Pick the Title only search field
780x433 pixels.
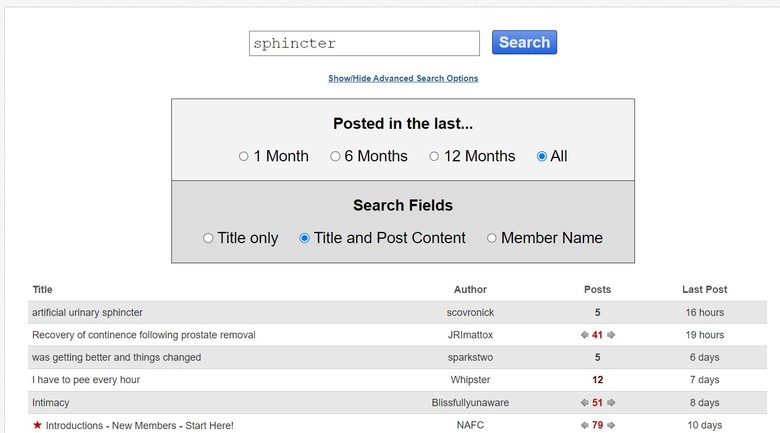[208, 238]
